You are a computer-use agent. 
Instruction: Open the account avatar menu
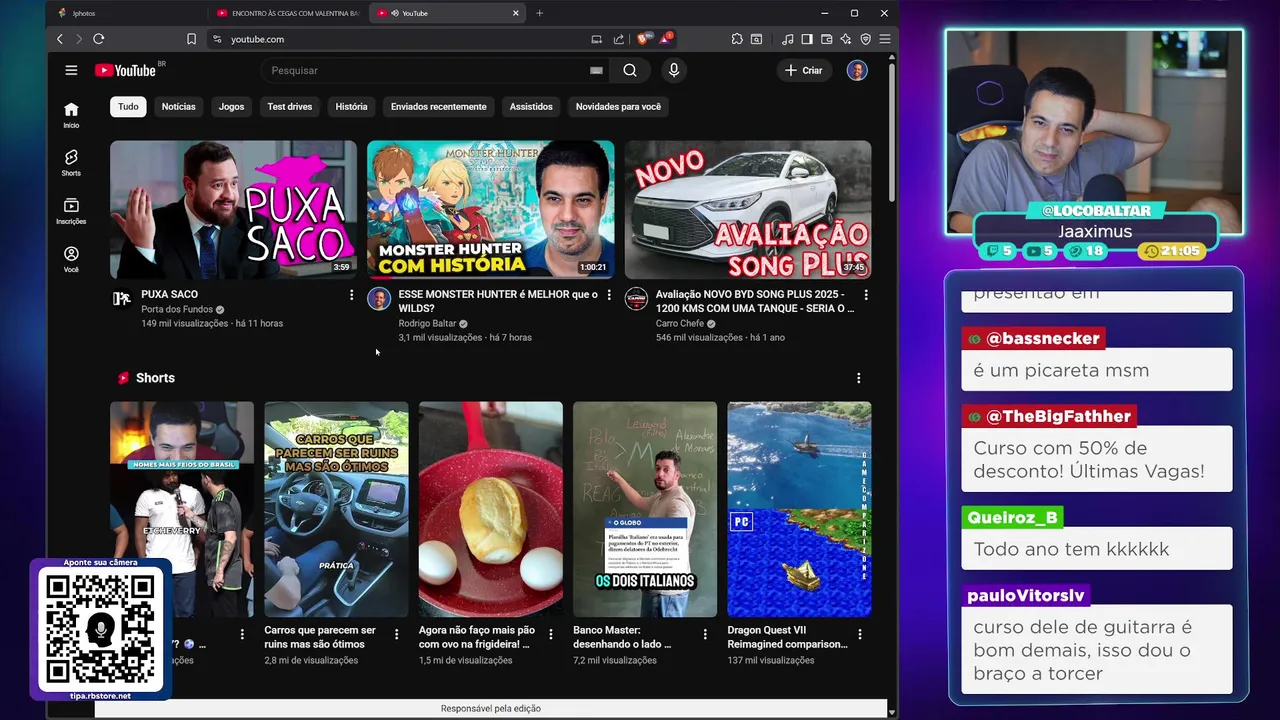tap(857, 70)
